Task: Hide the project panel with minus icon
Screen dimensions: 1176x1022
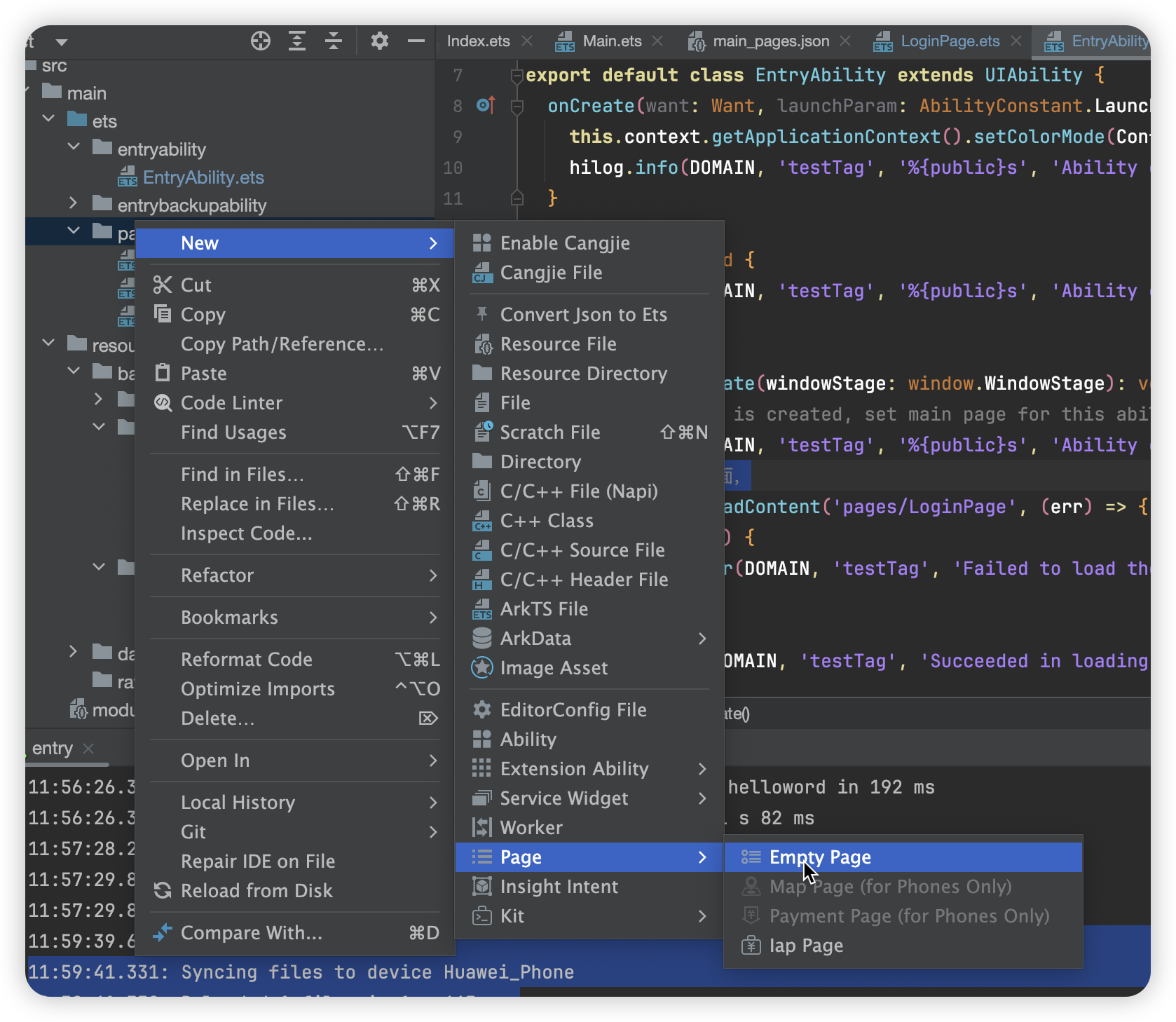Action: [416, 41]
